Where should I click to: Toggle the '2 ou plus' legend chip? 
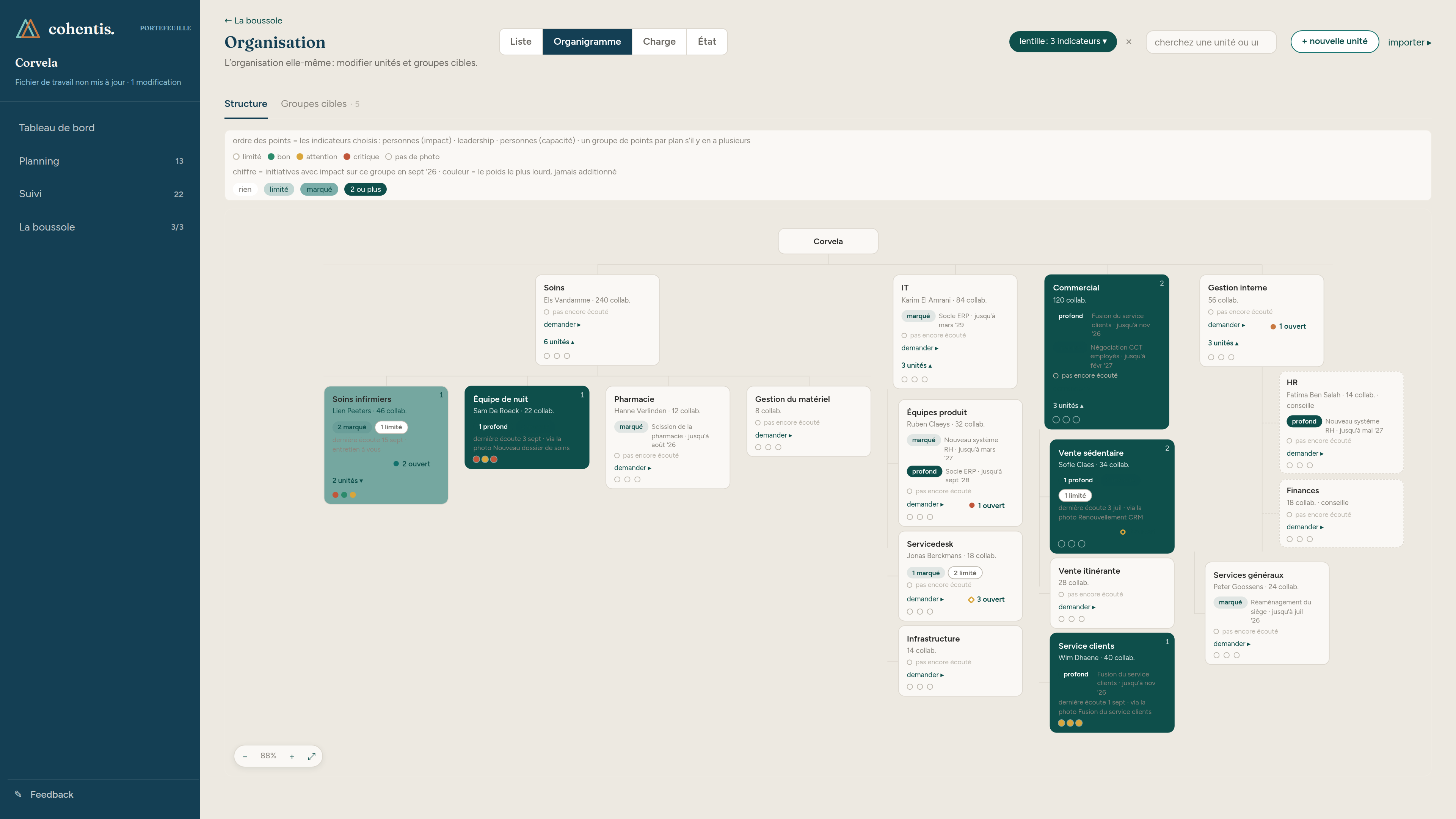(365, 189)
